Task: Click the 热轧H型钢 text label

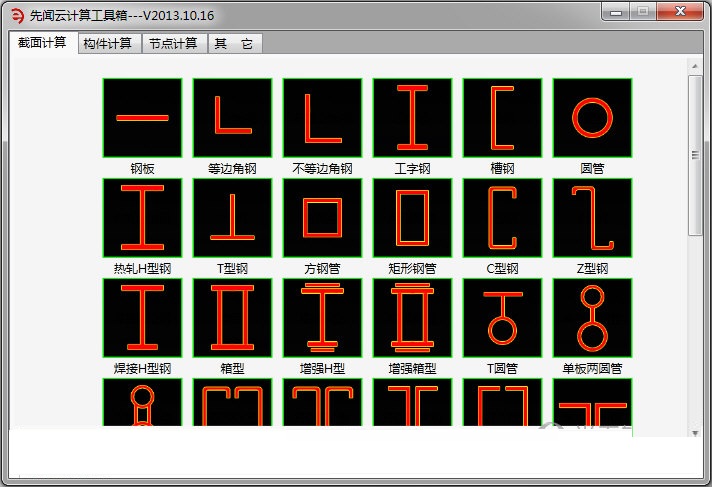Action: (142, 268)
